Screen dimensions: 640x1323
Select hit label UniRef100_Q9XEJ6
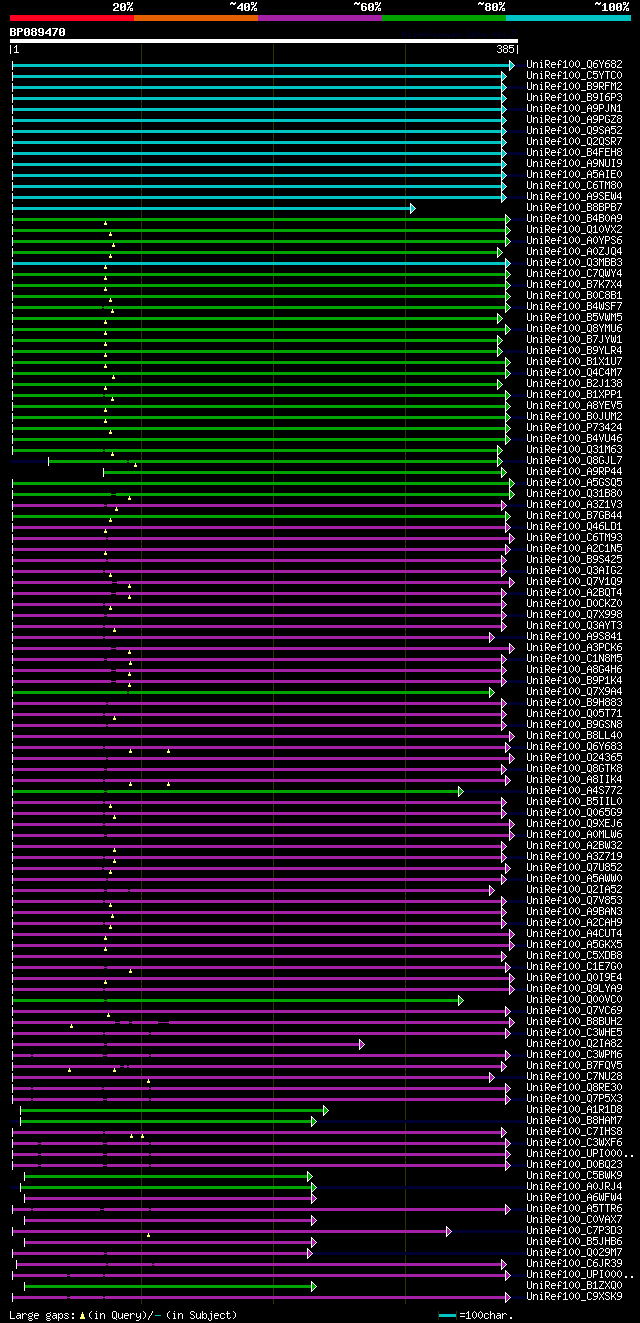[575, 824]
